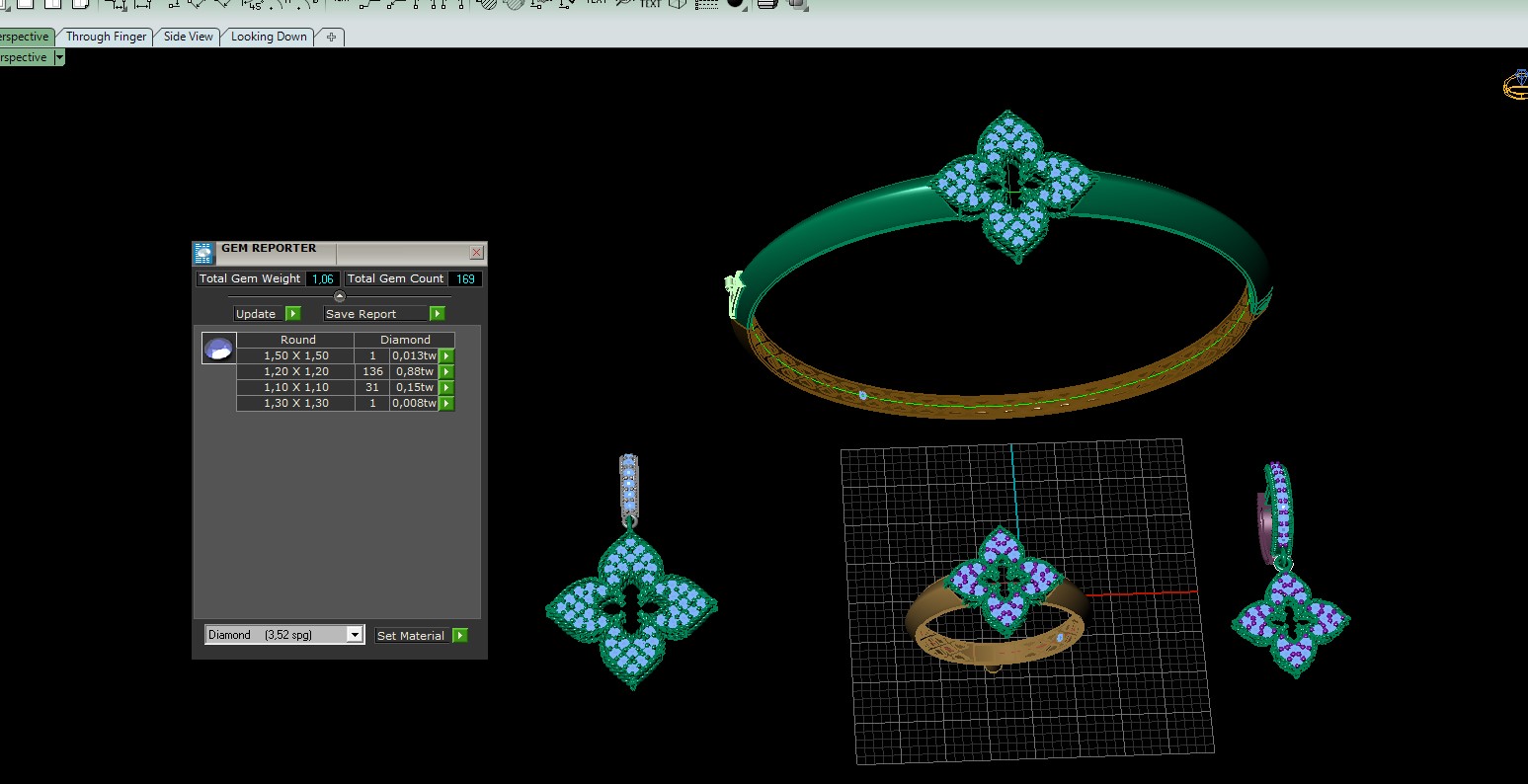Screen dimensions: 1528x784
Task: Click the 0,013tw weight cell
Action: tap(415, 355)
